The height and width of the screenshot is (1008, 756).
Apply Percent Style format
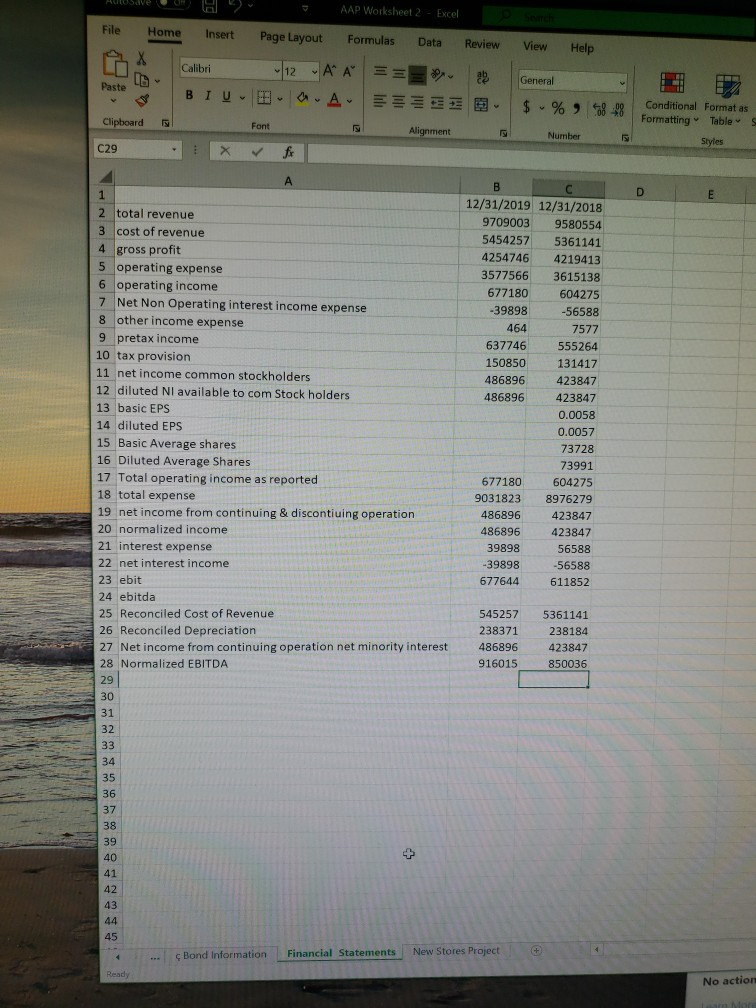pyautogui.click(x=557, y=108)
